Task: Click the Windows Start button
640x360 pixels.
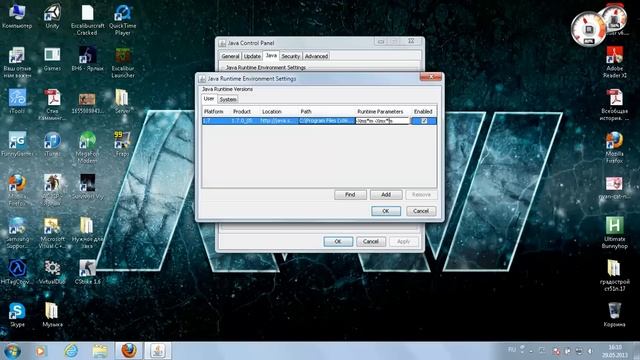Action: click(x=12, y=351)
